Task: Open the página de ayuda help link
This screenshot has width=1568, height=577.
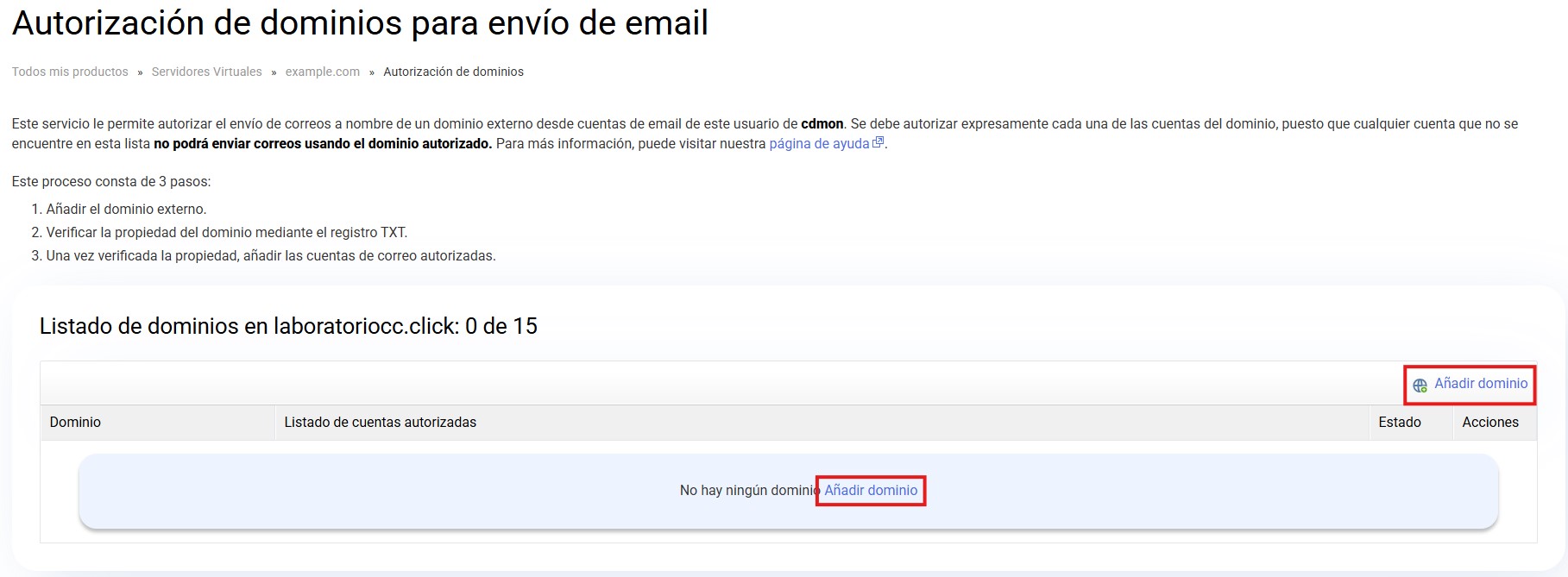Action: click(x=818, y=144)
